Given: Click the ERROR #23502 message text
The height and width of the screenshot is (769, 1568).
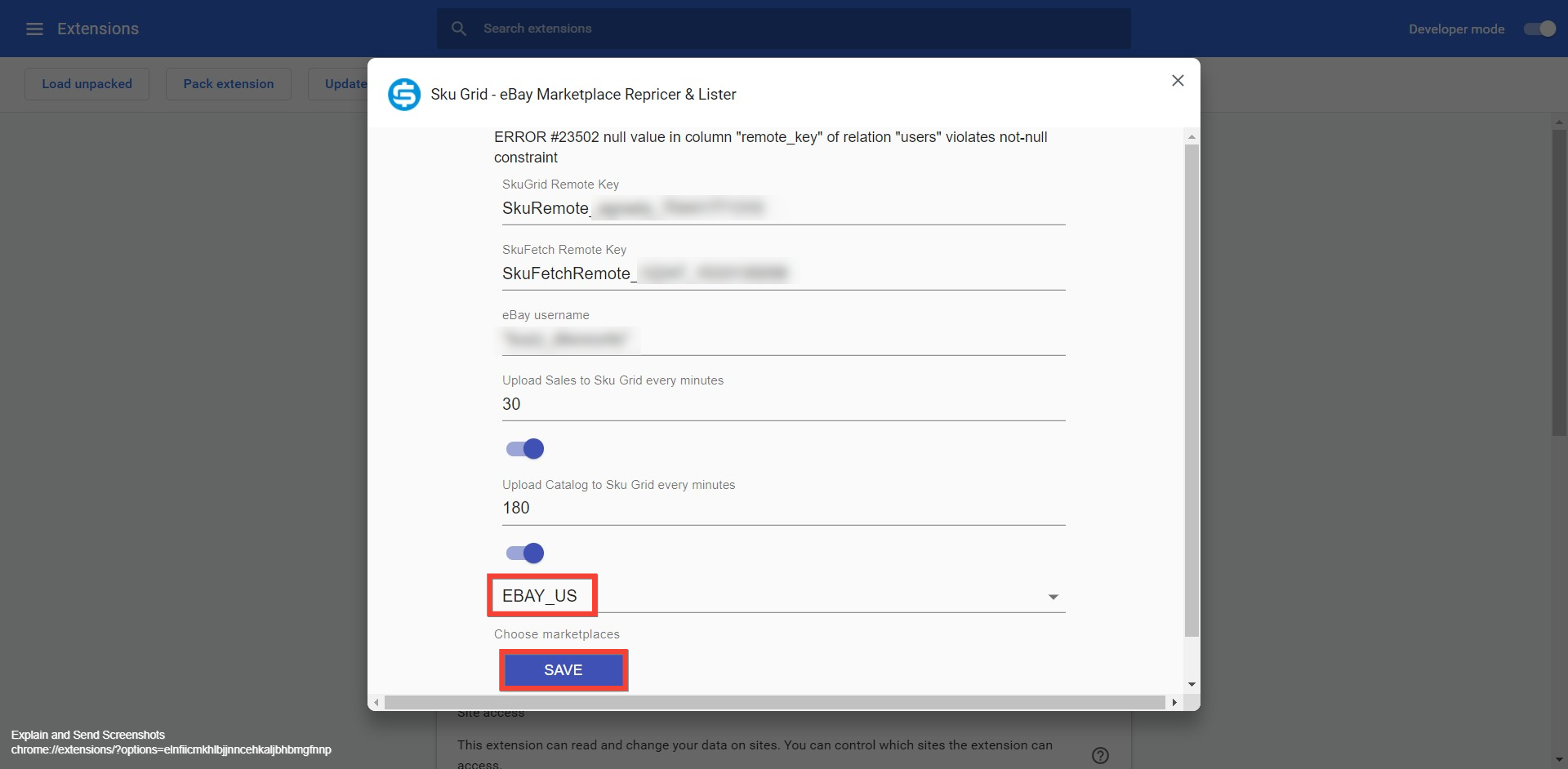Looking at the screenshot, I should click(x=771, y=148).
